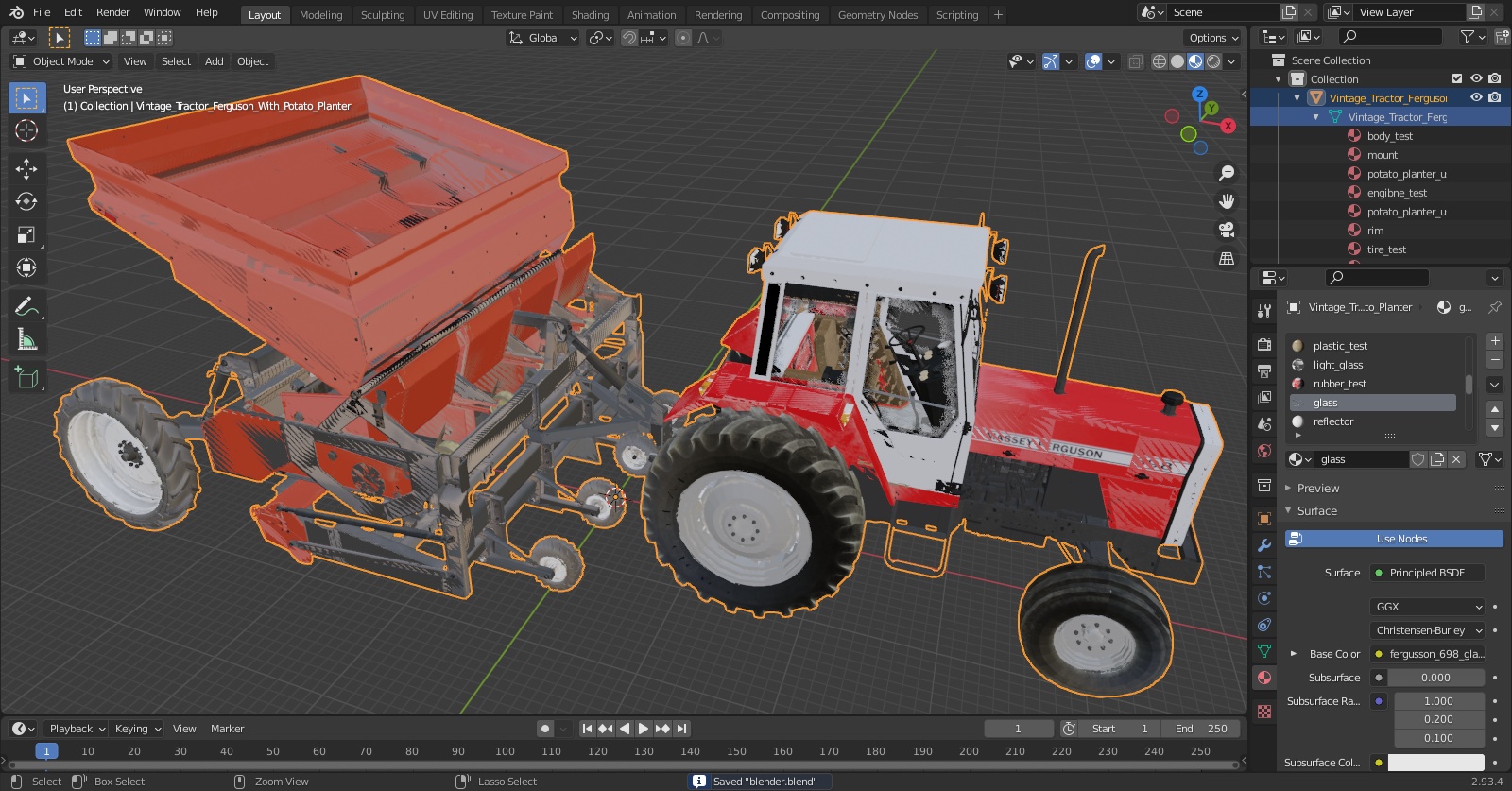Select the Cursor tool in toolbar
This screenshot has height=791, width=1512.
26,130
